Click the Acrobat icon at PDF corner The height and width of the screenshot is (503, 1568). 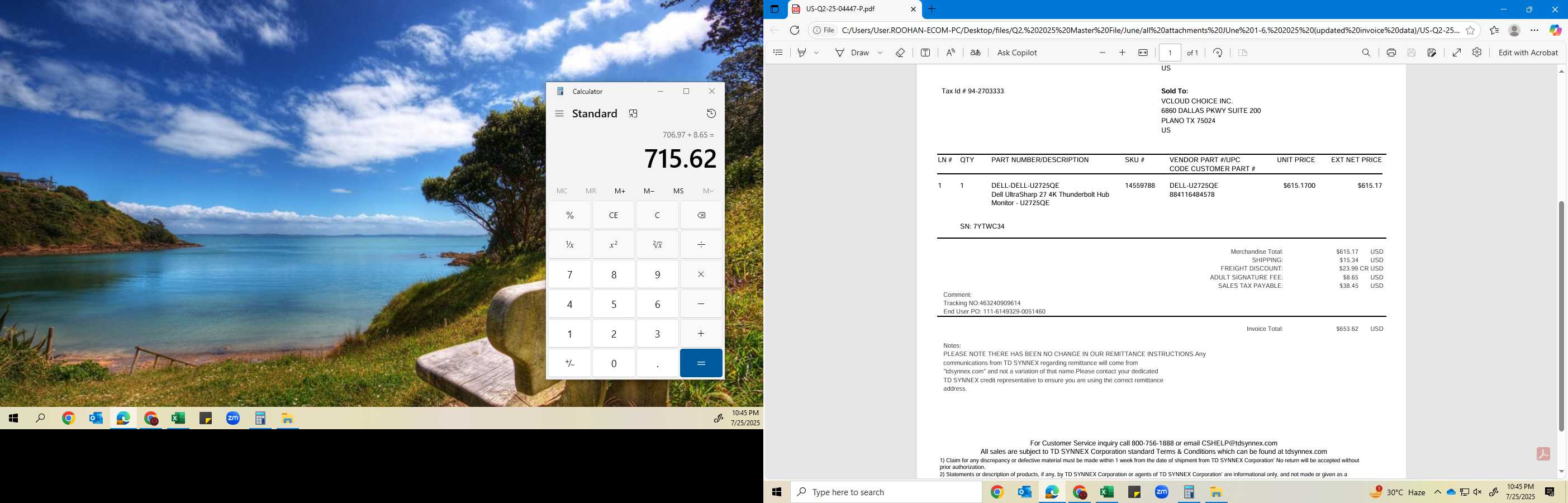[x=1543, y=454]
